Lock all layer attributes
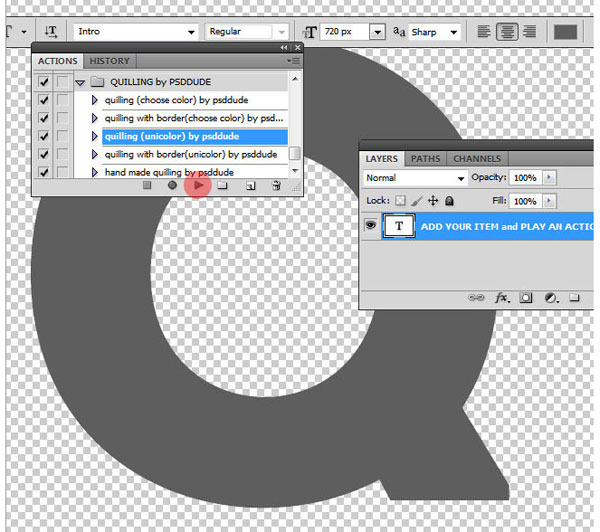The image size is (600, 532). 449,201
